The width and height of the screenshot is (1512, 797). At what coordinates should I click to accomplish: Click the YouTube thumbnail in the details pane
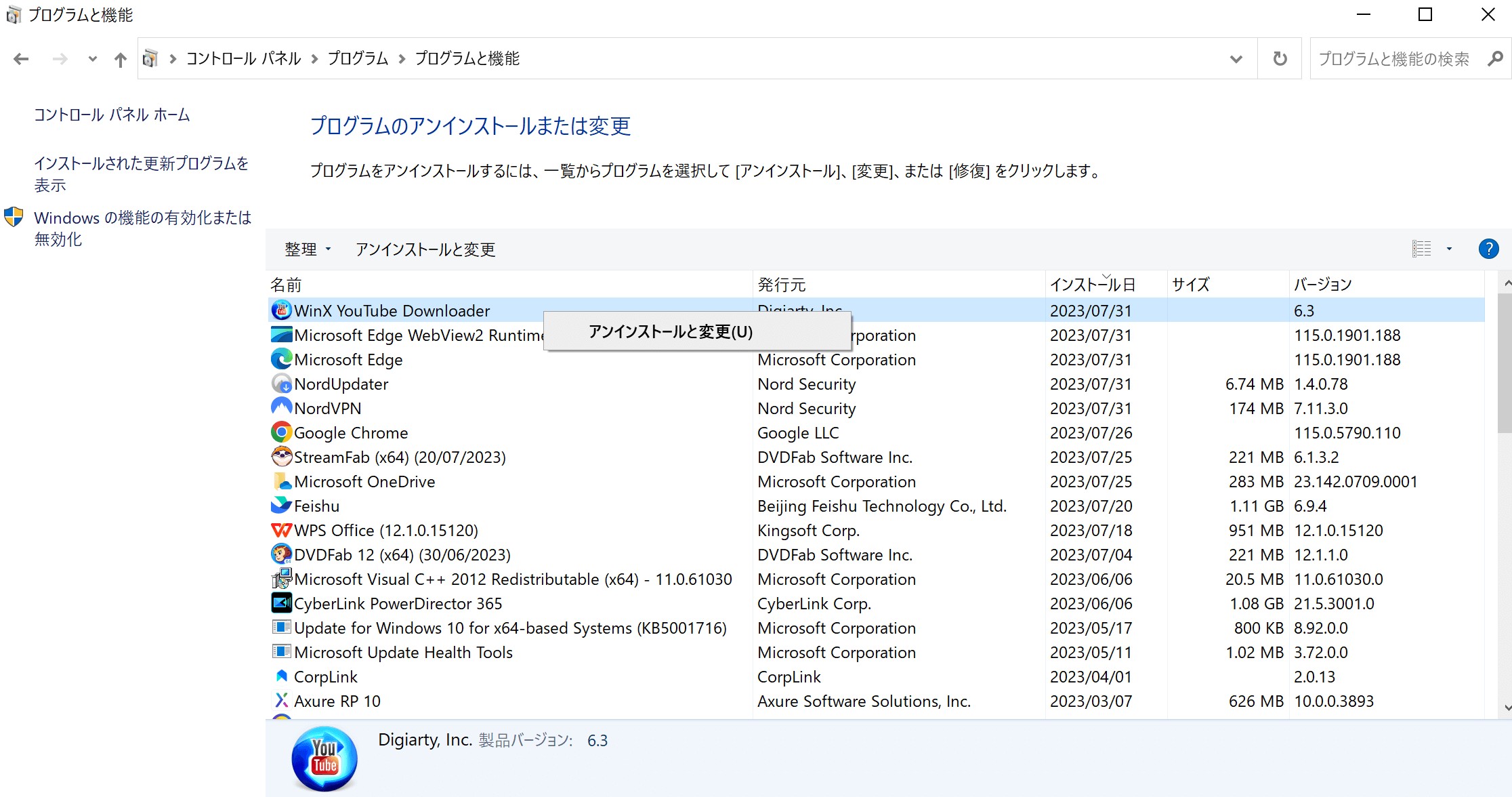pyautogui.click(x=324, y=758)
